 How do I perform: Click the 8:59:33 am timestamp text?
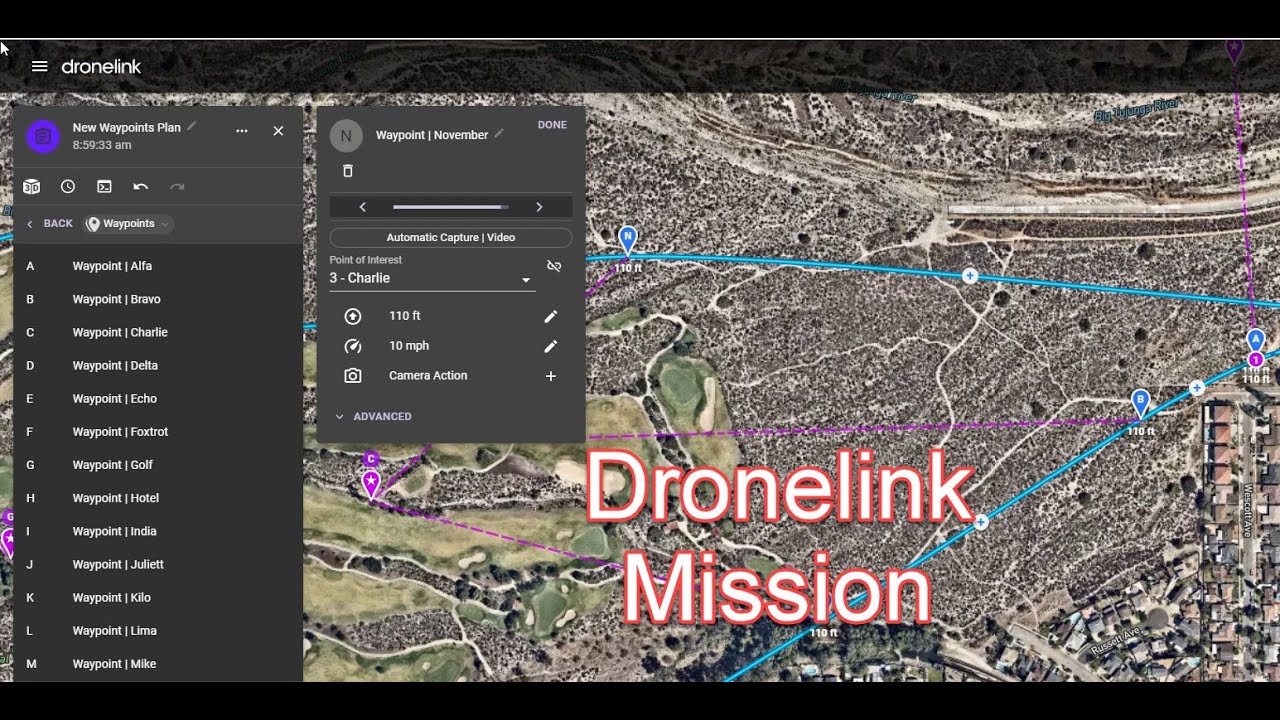[102, 145]
